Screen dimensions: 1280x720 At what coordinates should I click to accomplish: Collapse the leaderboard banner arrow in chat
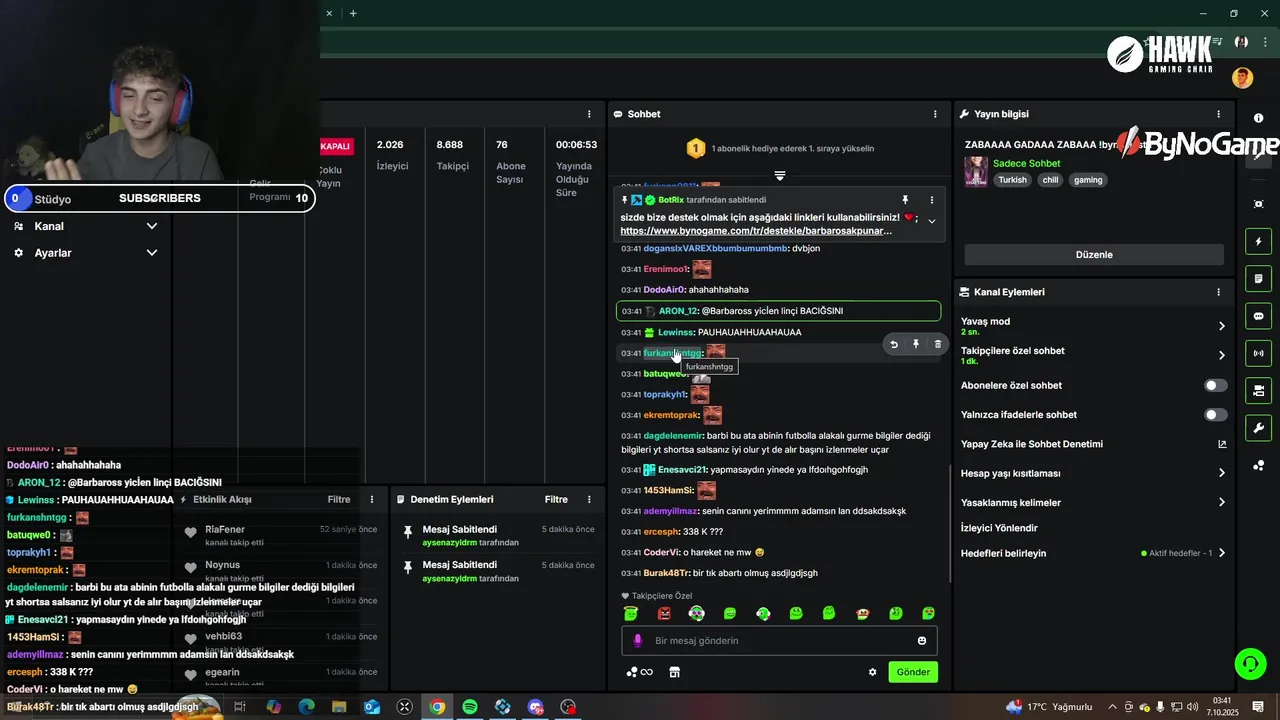click(779, 175)
